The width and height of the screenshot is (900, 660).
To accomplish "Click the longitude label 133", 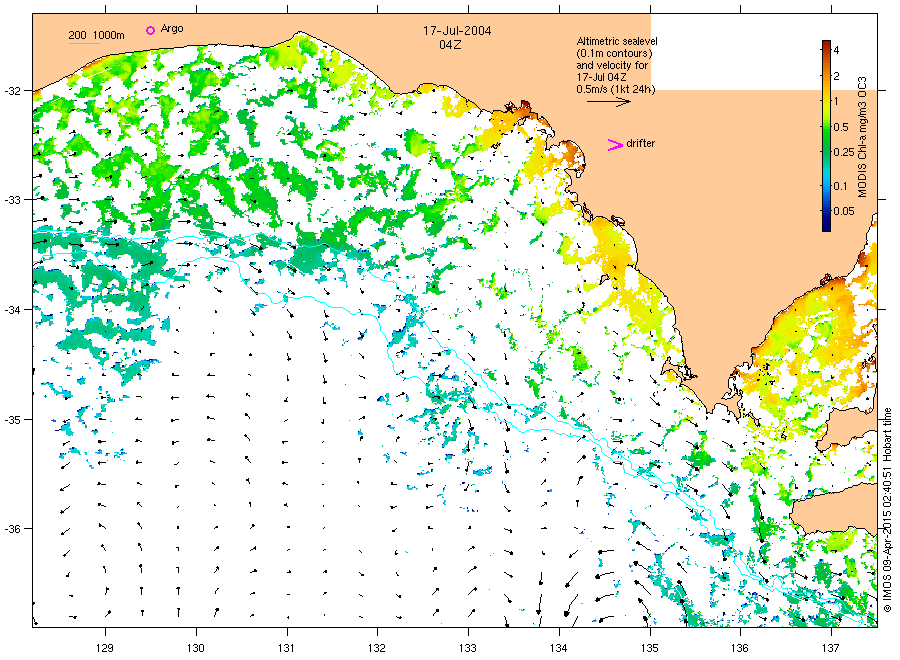I will click(468, 649).
